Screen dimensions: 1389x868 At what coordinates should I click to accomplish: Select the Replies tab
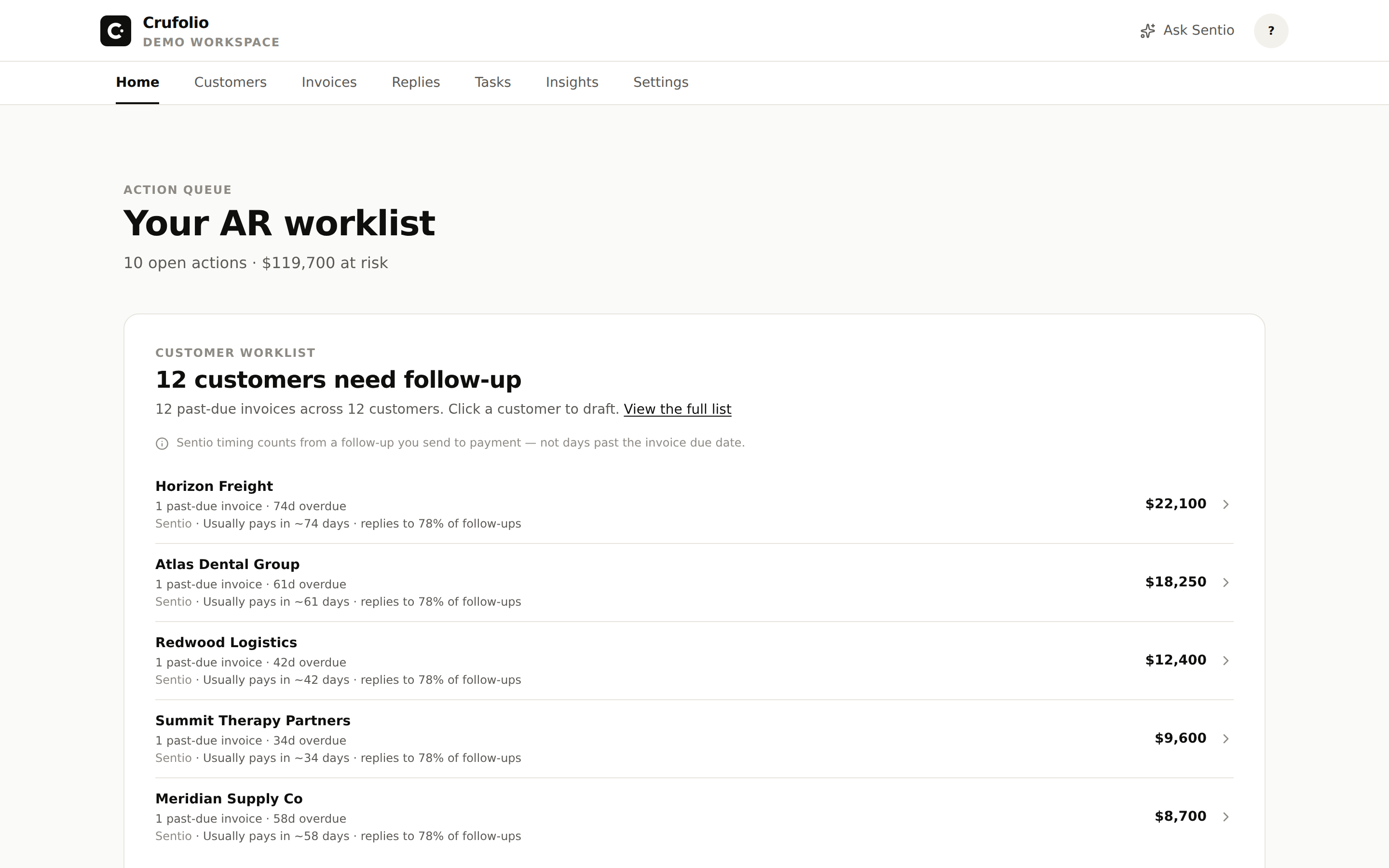(416, 82)
